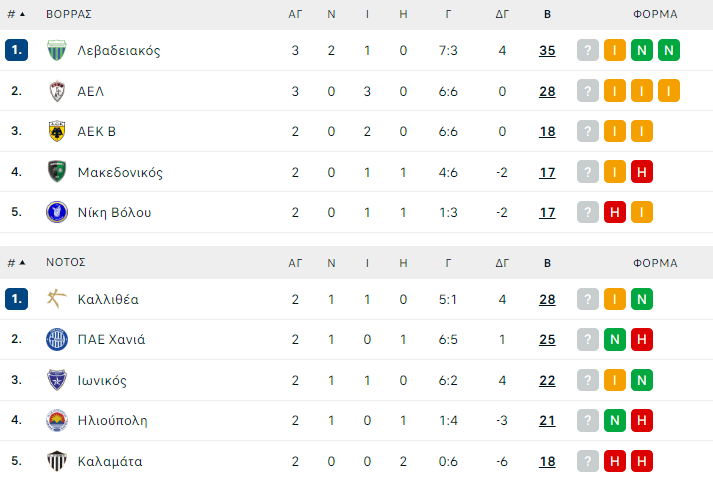Click Νίκη Βόλου gray question mark form badge
Screen dimensions: 713x479
(x=588, y=212)
